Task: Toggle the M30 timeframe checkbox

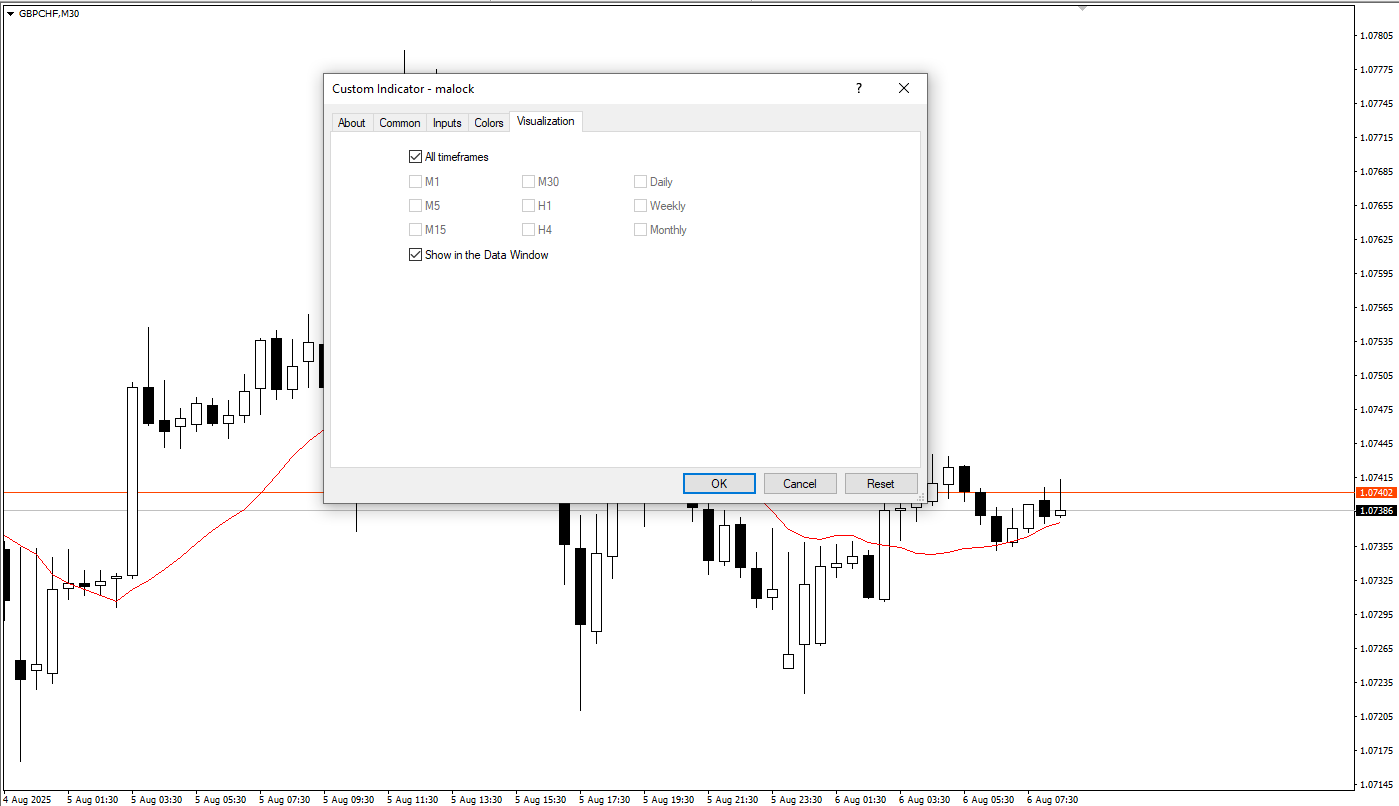Action: 528,182
